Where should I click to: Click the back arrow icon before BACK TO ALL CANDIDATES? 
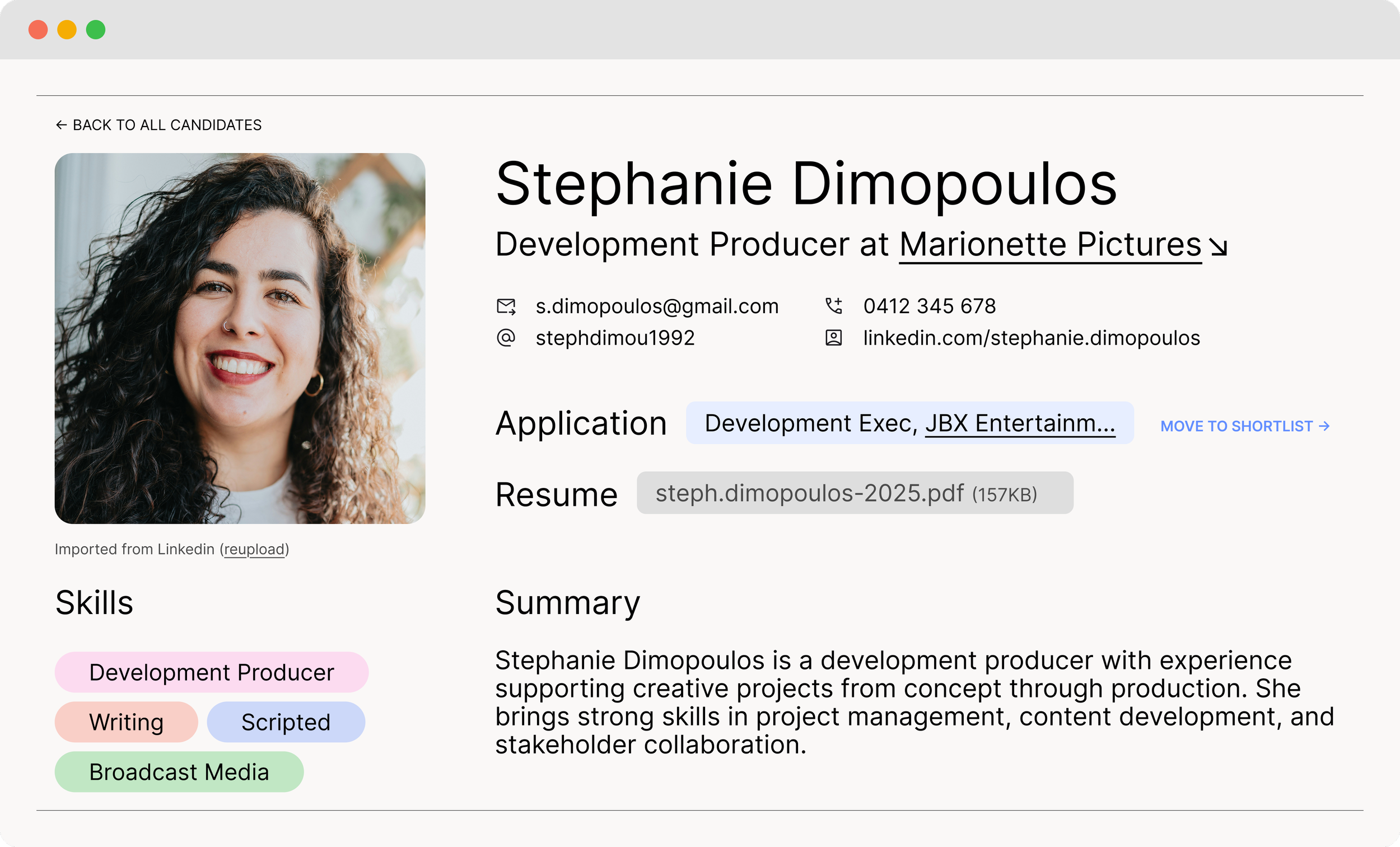[62, 124]
